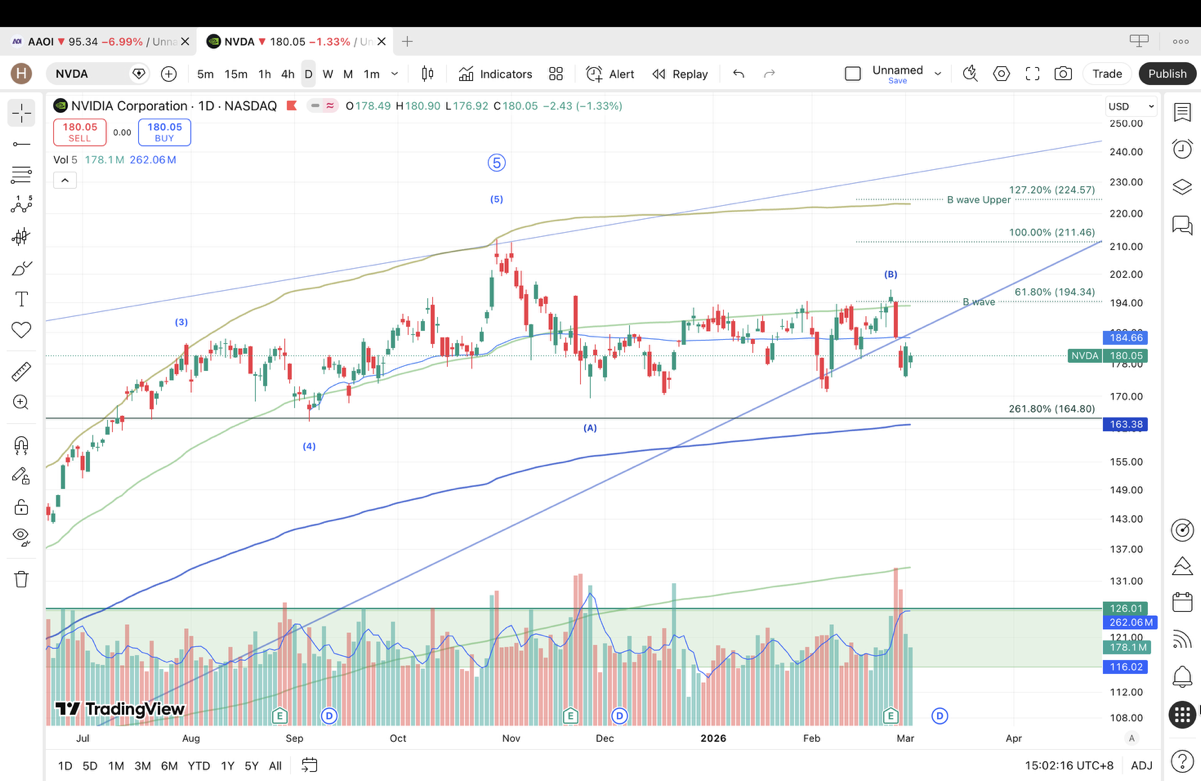
Task: Close the NVDA tab
Action: (x=381, y=42)
